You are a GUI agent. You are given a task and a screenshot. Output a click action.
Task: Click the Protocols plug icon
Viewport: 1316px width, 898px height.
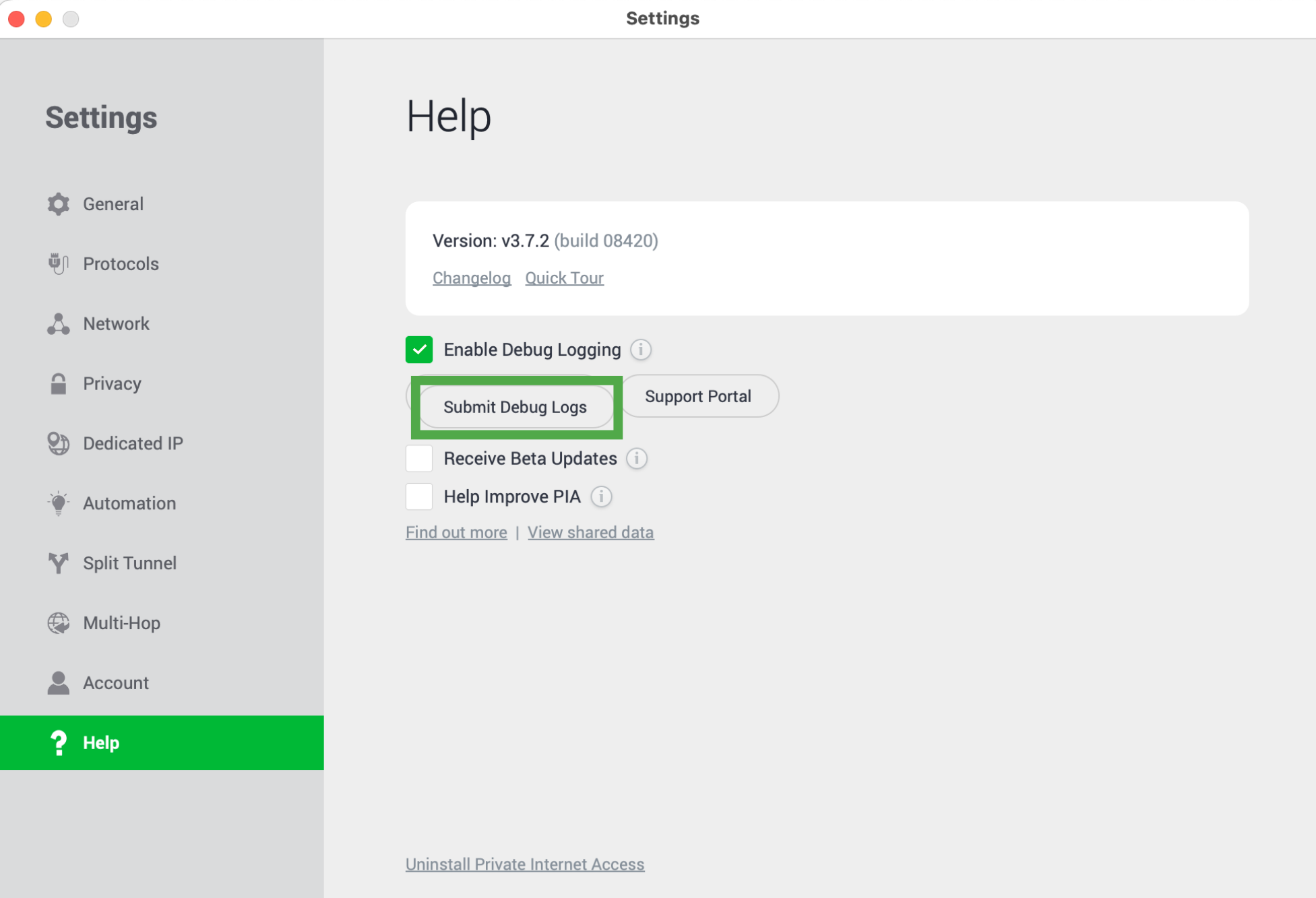click(x=59, y=263)
